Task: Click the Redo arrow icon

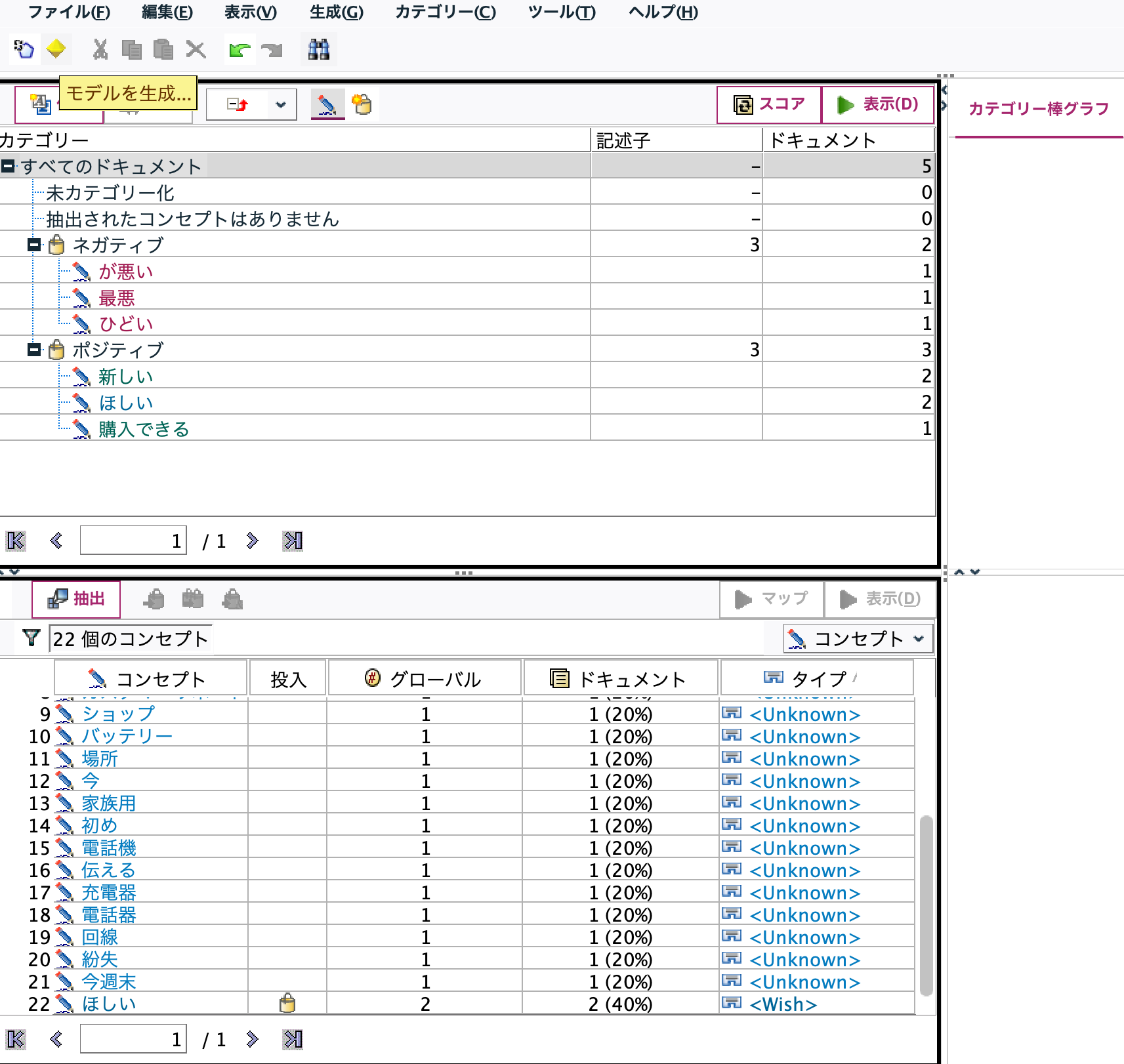Action: click(x=272, y=49)
